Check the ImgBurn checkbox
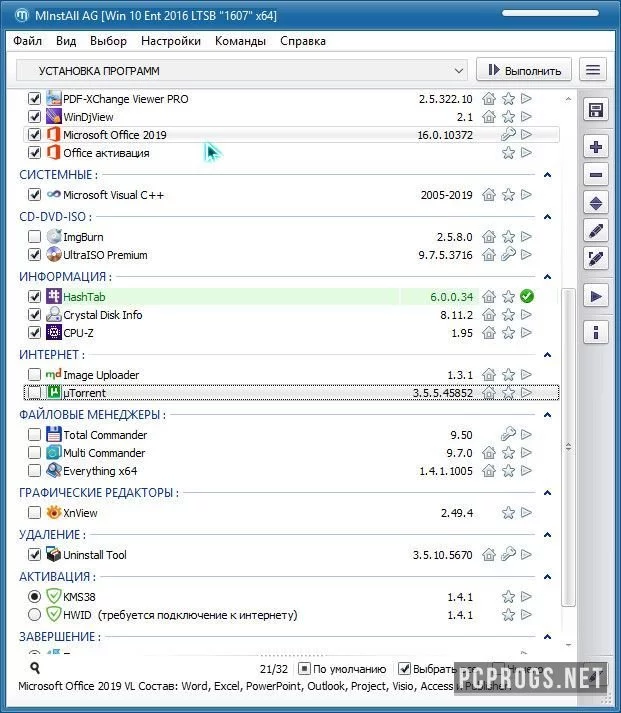 [x=35, y=236]
